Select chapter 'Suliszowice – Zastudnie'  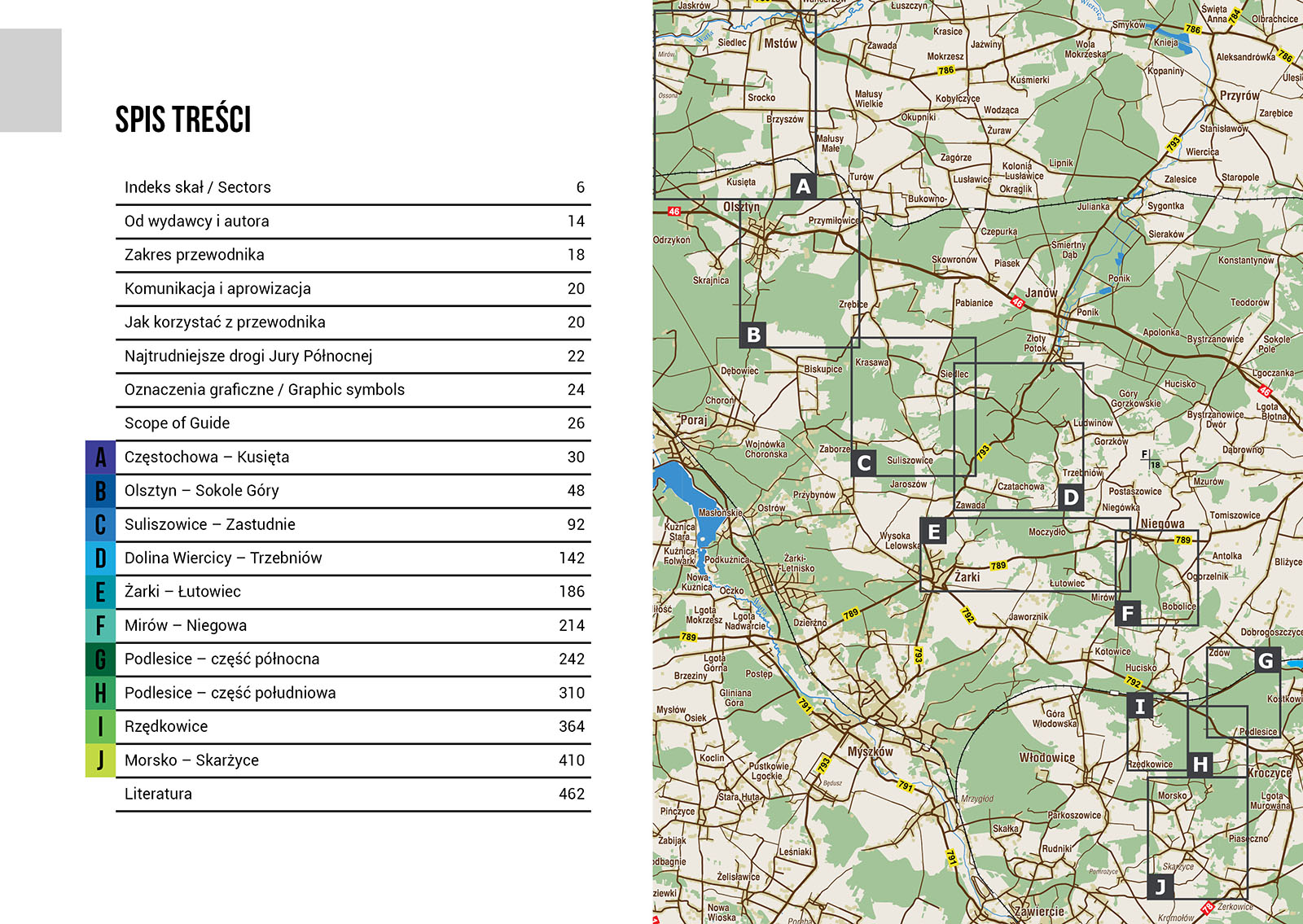click(x=353, y=525)
